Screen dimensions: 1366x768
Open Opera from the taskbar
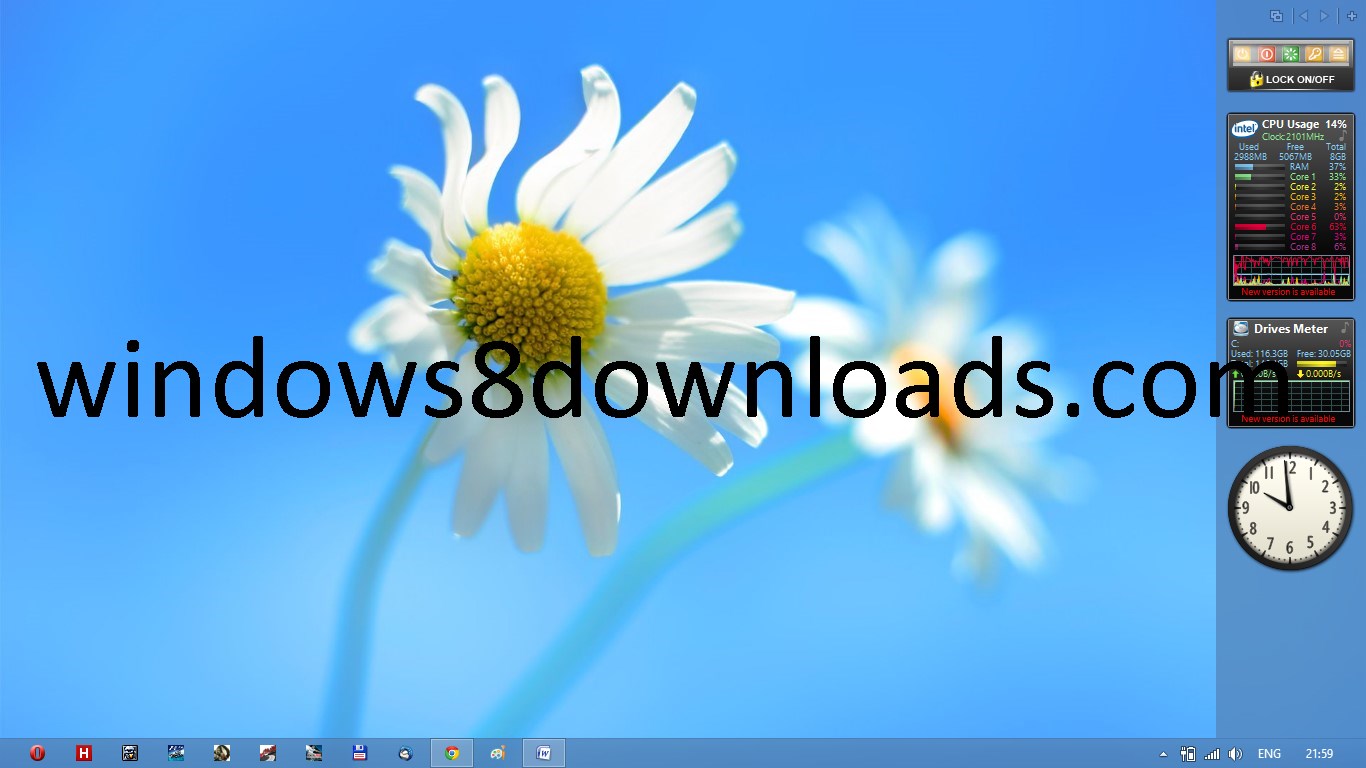pos(38,753)
